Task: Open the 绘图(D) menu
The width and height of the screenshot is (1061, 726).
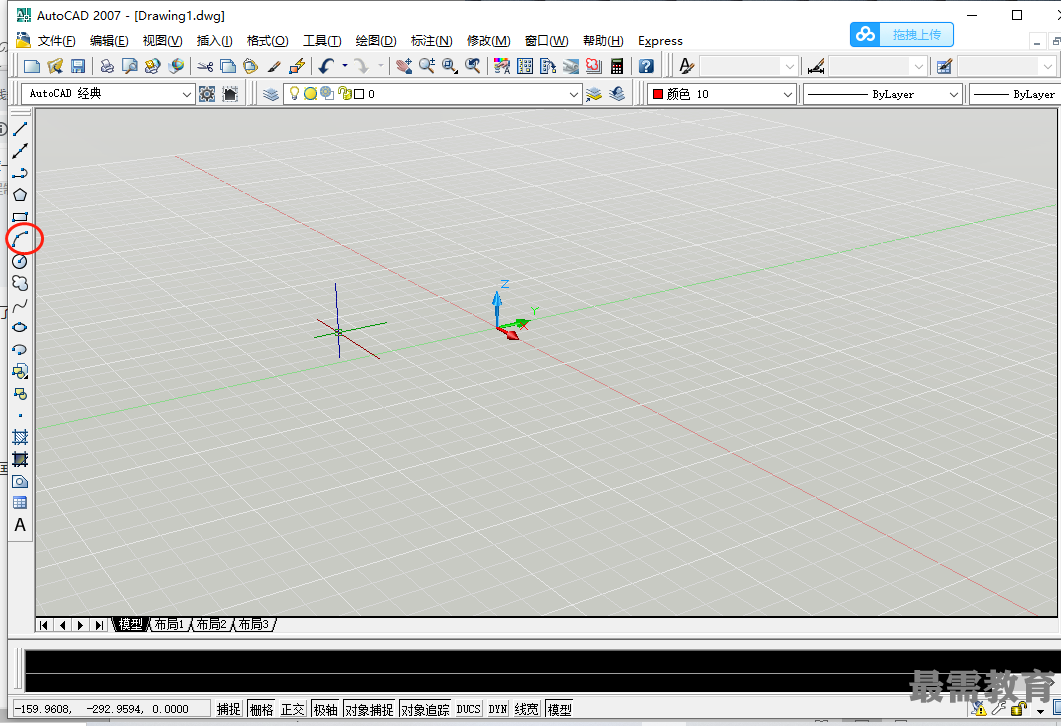Action: (376, 41)
